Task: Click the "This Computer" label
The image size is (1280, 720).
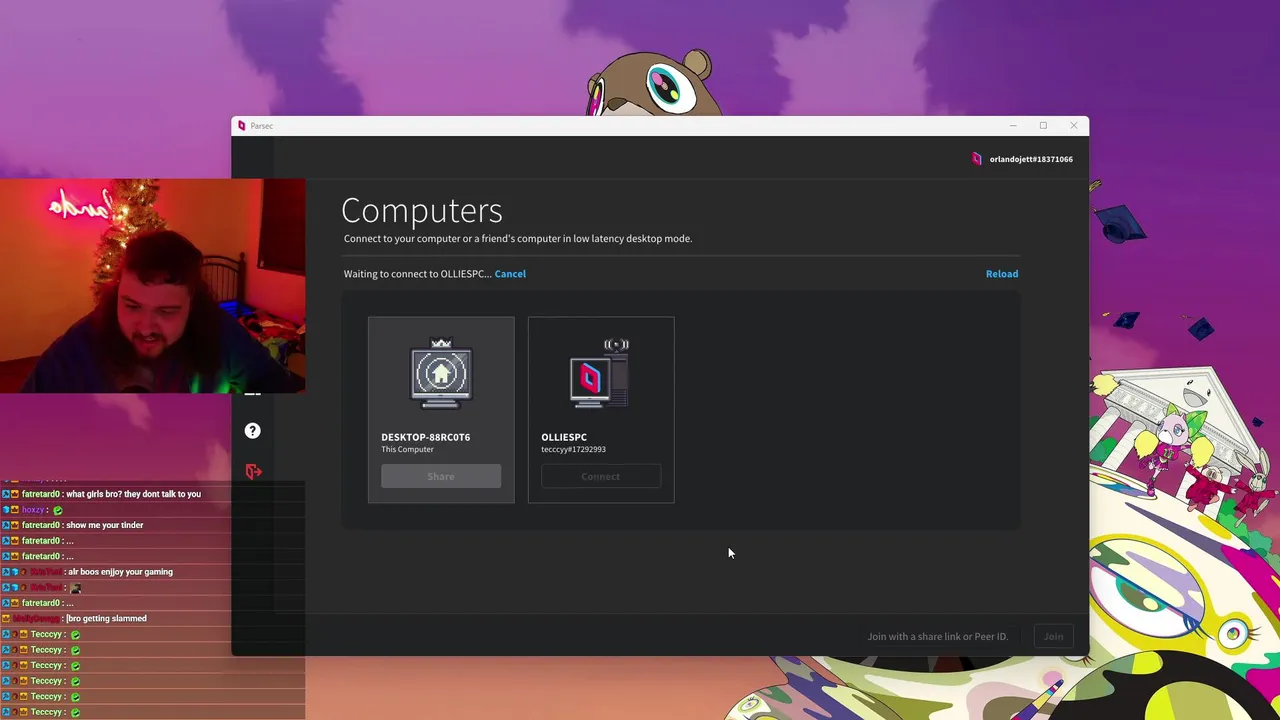Action: click(407, 450)
